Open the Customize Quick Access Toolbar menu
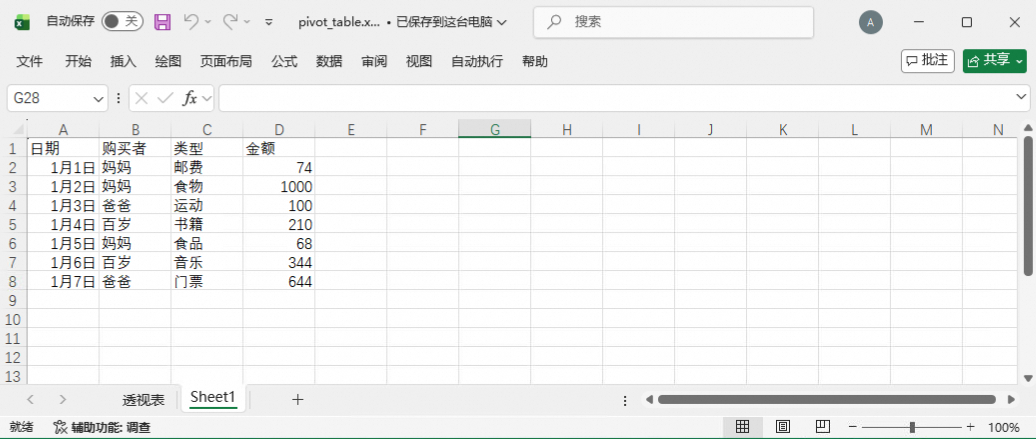 point(269,22)
